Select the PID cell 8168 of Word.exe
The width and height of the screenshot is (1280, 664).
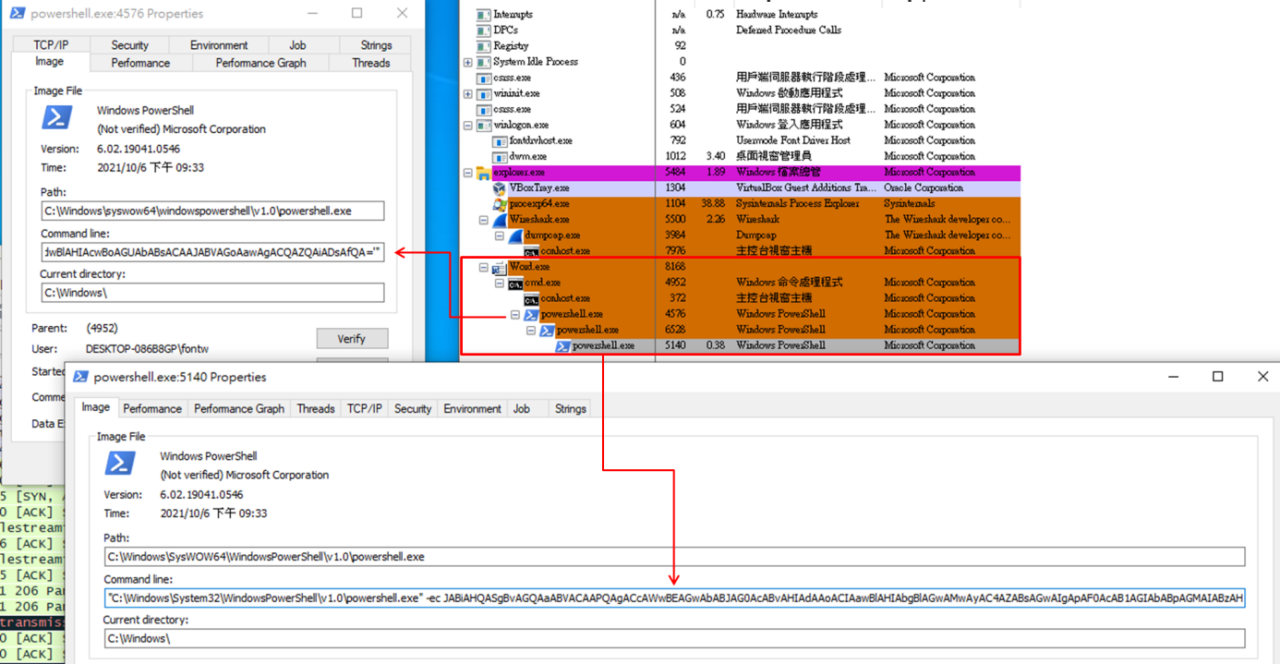[677, 267]
